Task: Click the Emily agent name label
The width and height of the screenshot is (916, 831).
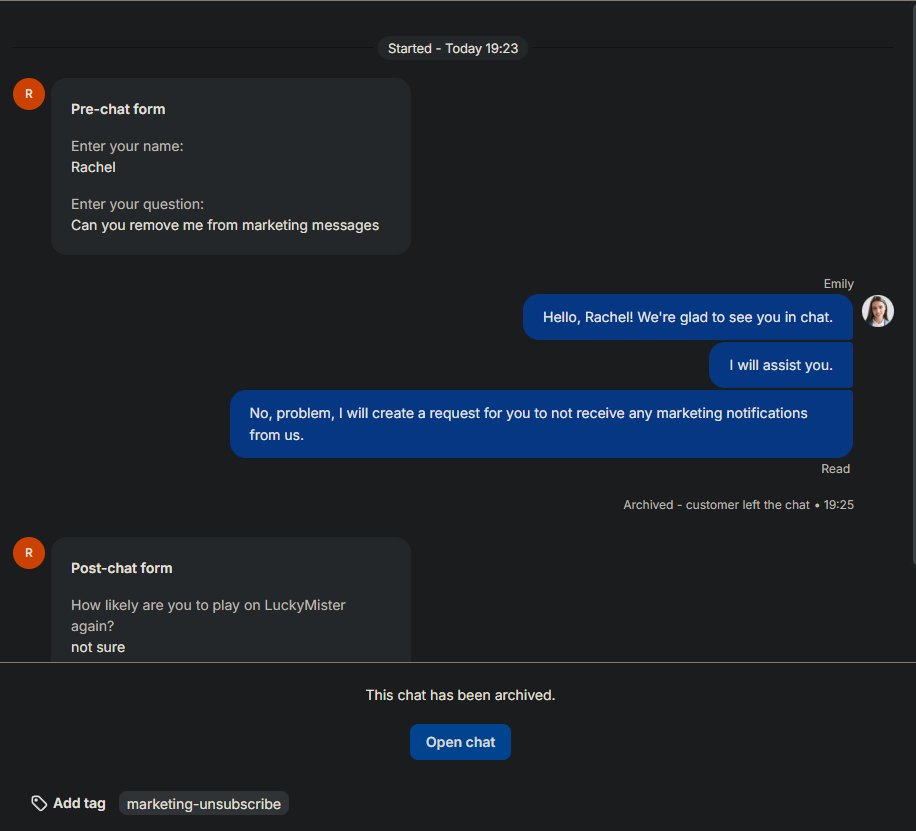Action: [838, 284]
